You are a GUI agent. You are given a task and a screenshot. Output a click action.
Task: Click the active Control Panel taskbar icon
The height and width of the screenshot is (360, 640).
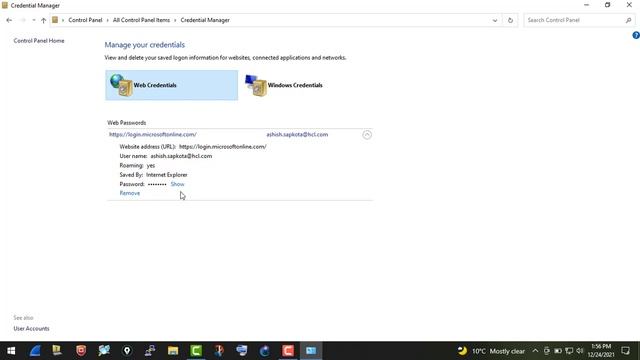point(311,351)
